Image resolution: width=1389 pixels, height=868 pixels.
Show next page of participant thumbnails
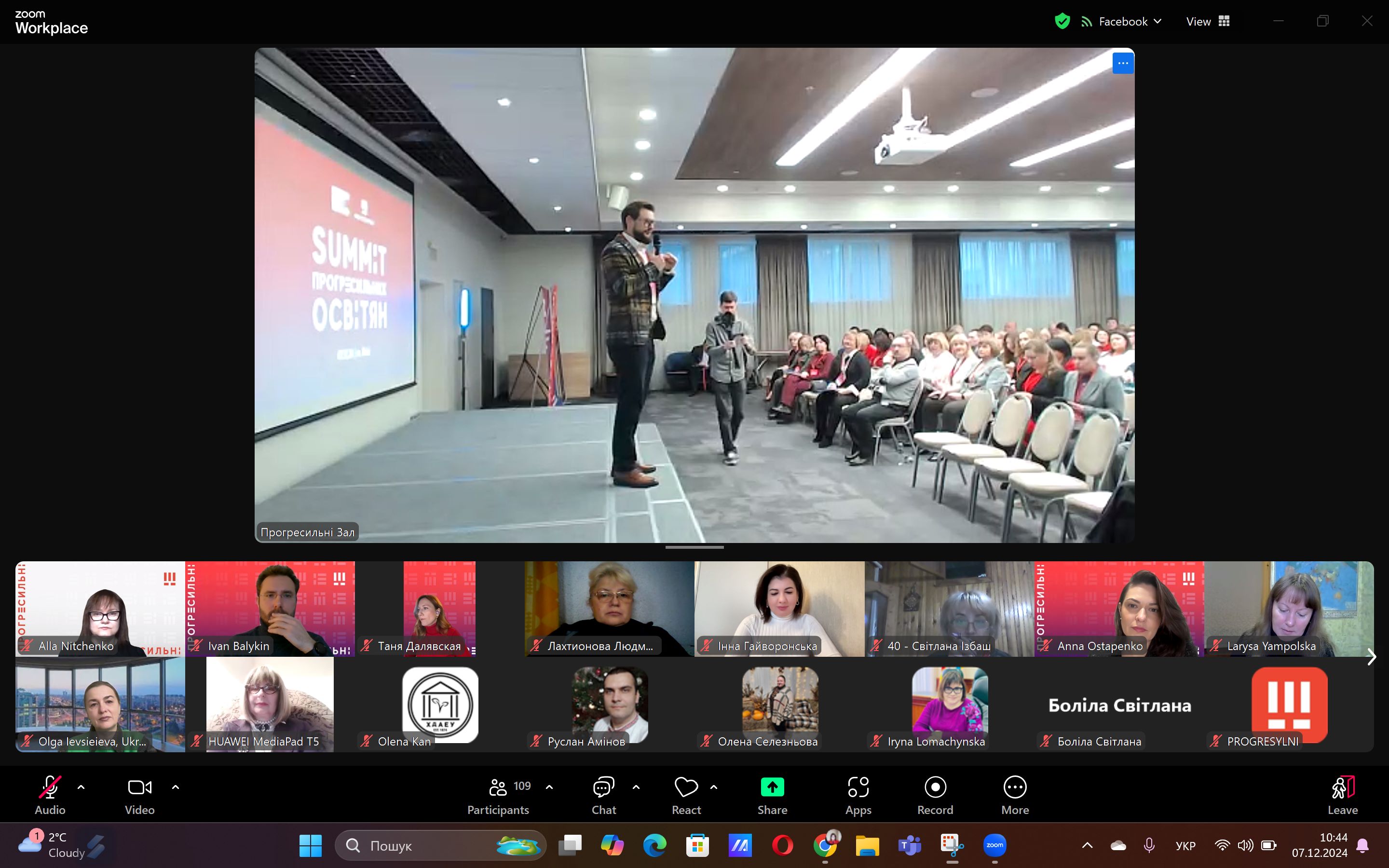click(1371, 657)
